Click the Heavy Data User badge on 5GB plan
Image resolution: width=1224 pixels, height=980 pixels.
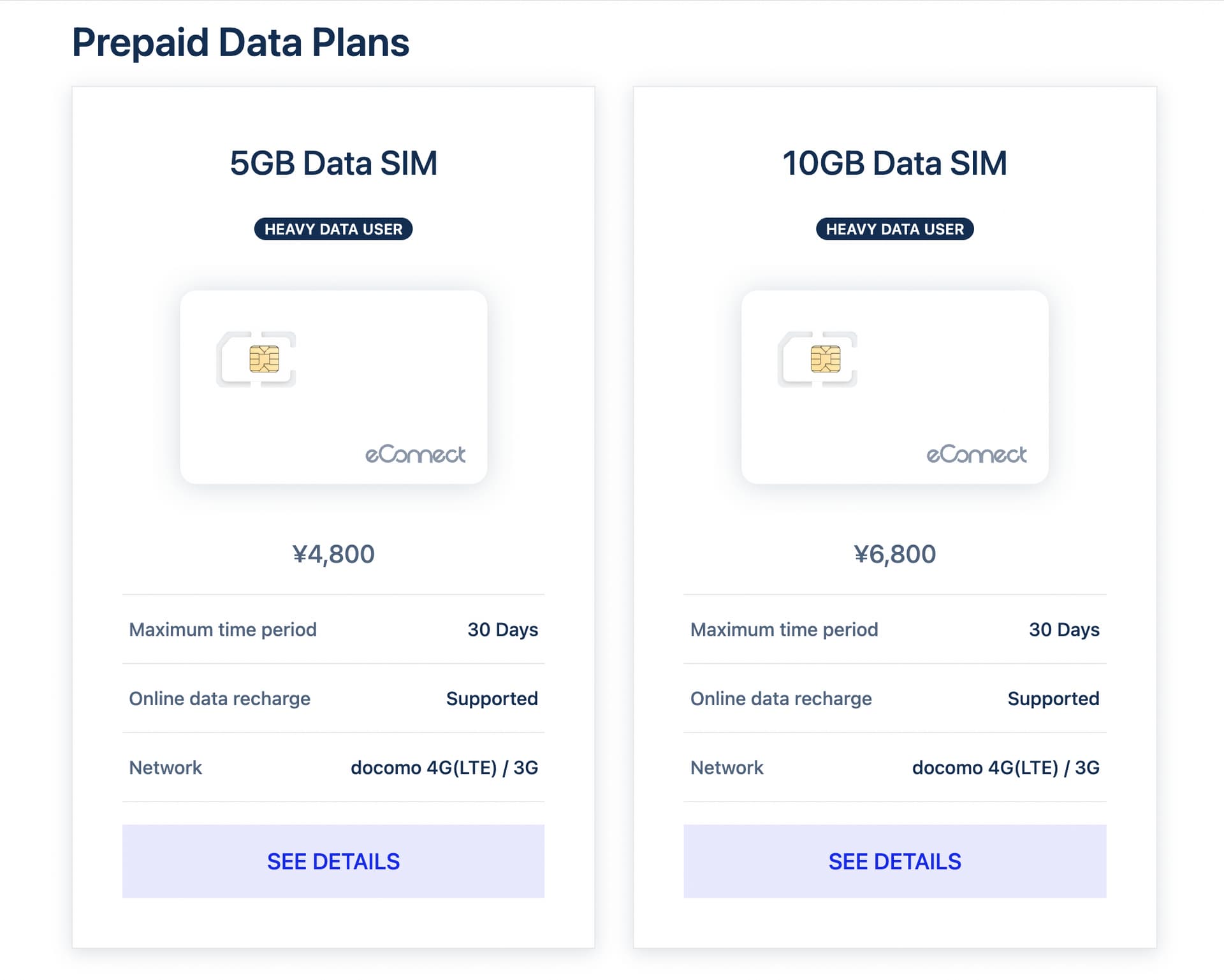333,229
